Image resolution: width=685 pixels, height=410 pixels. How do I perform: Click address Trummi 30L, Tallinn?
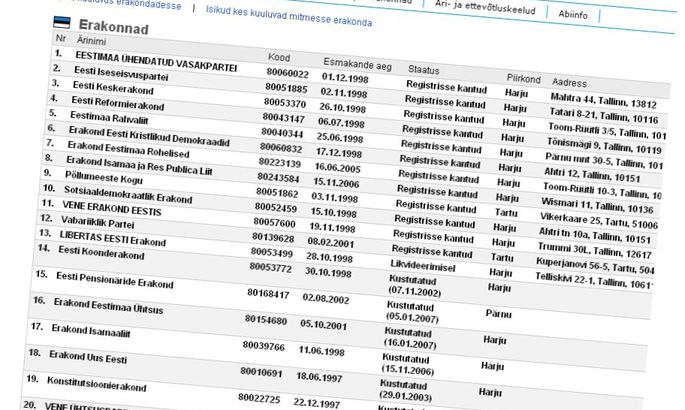pos(594,251)
